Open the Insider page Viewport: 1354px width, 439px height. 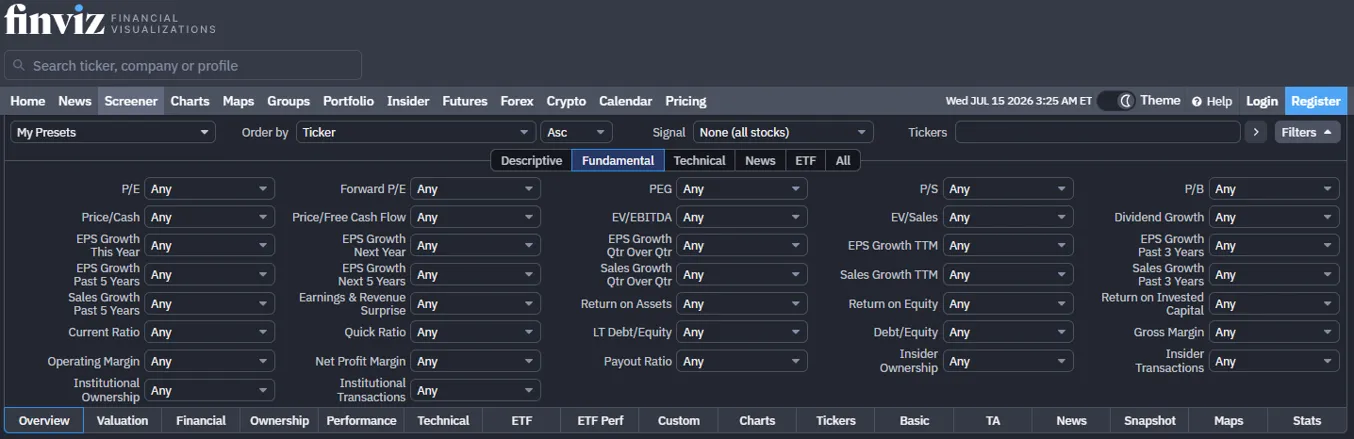408,101
